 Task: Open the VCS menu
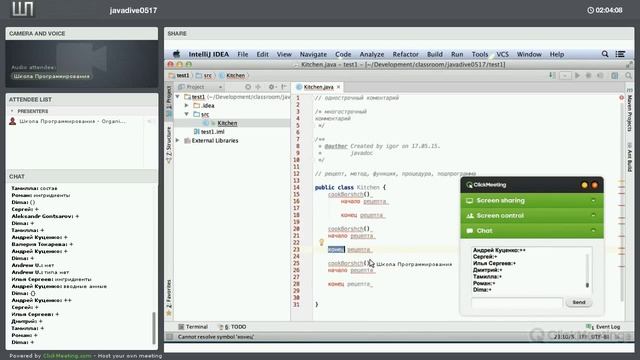pos(502,54)
